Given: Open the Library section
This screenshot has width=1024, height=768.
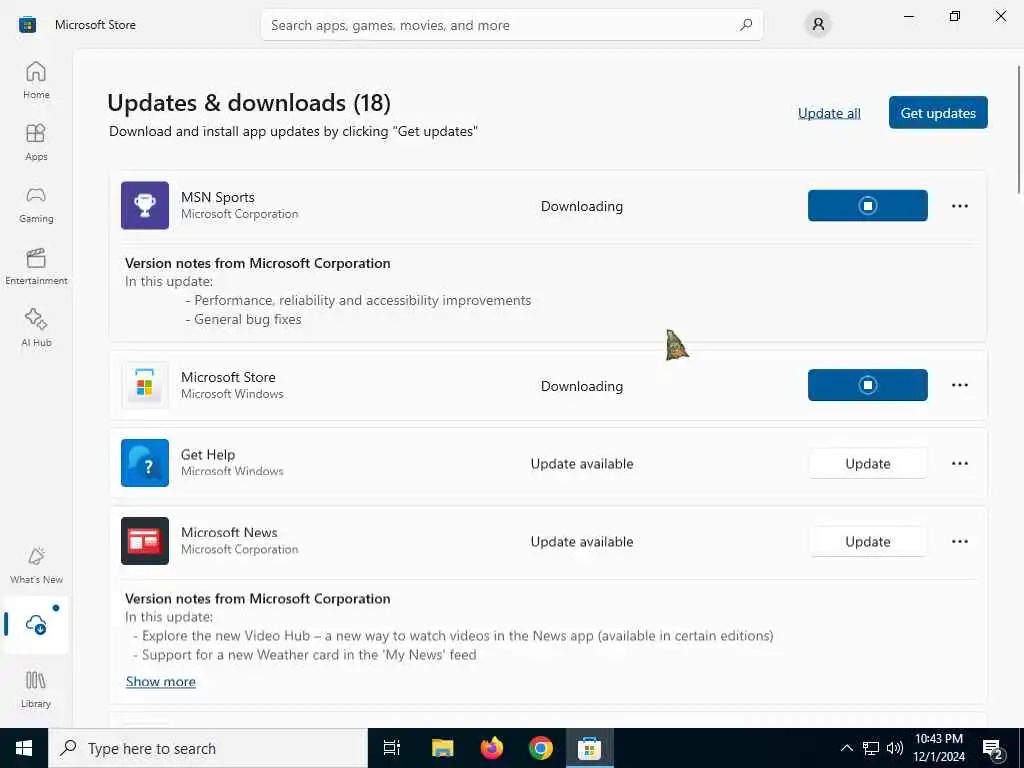Looking at the screenshot, I should pos(36,689).
